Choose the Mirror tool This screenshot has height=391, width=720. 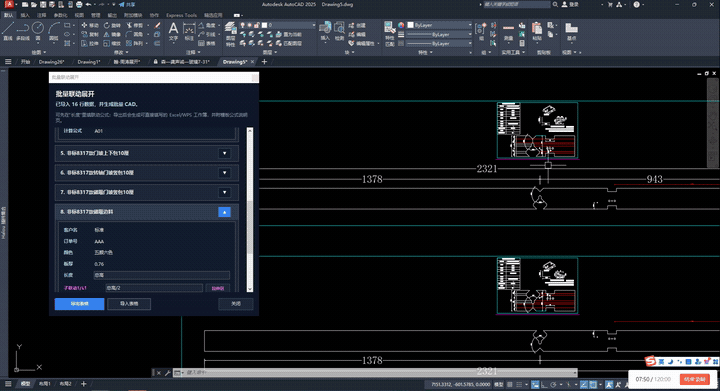tap(112, 34)
